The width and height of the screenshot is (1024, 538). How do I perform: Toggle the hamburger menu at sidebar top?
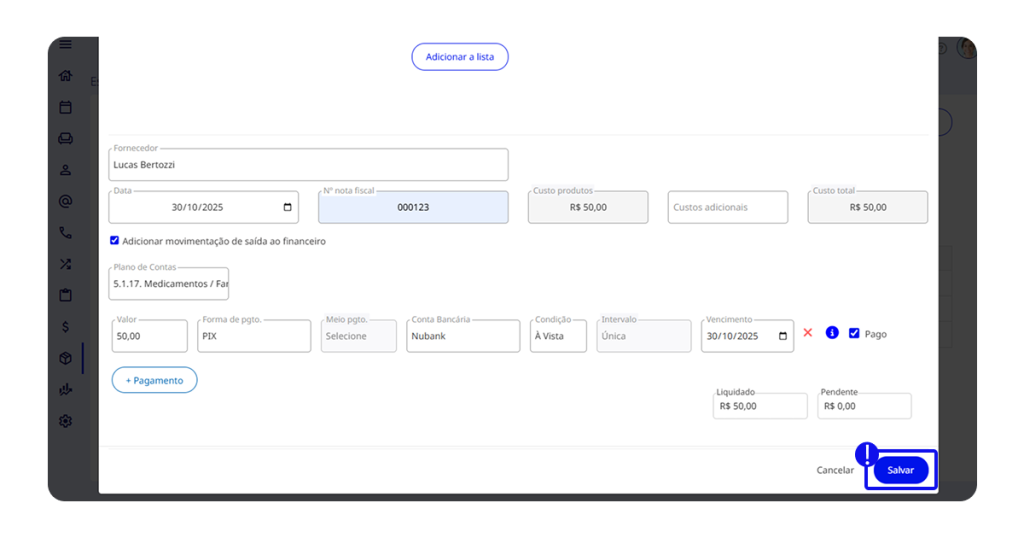click(x=66, y=45)
